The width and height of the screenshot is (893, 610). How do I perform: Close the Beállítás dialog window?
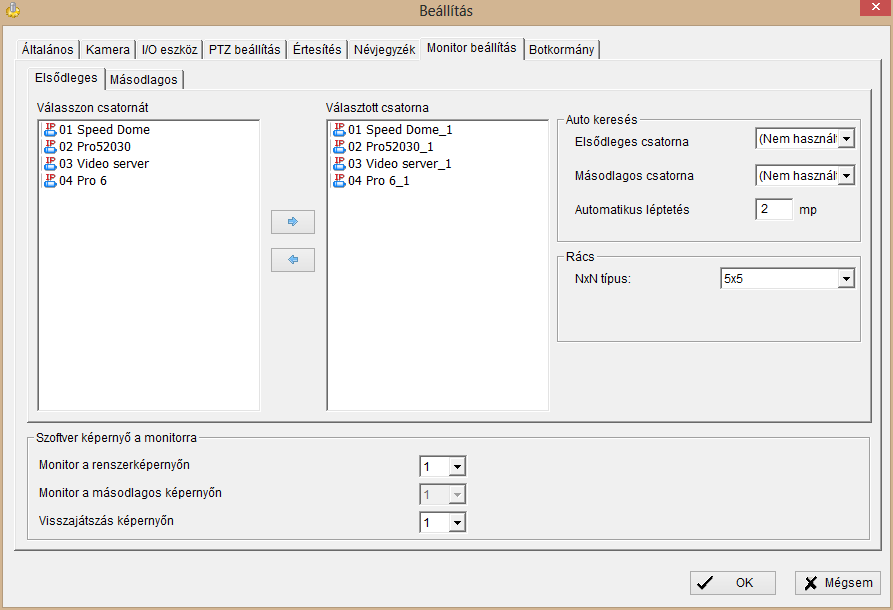tap(876, 7)
